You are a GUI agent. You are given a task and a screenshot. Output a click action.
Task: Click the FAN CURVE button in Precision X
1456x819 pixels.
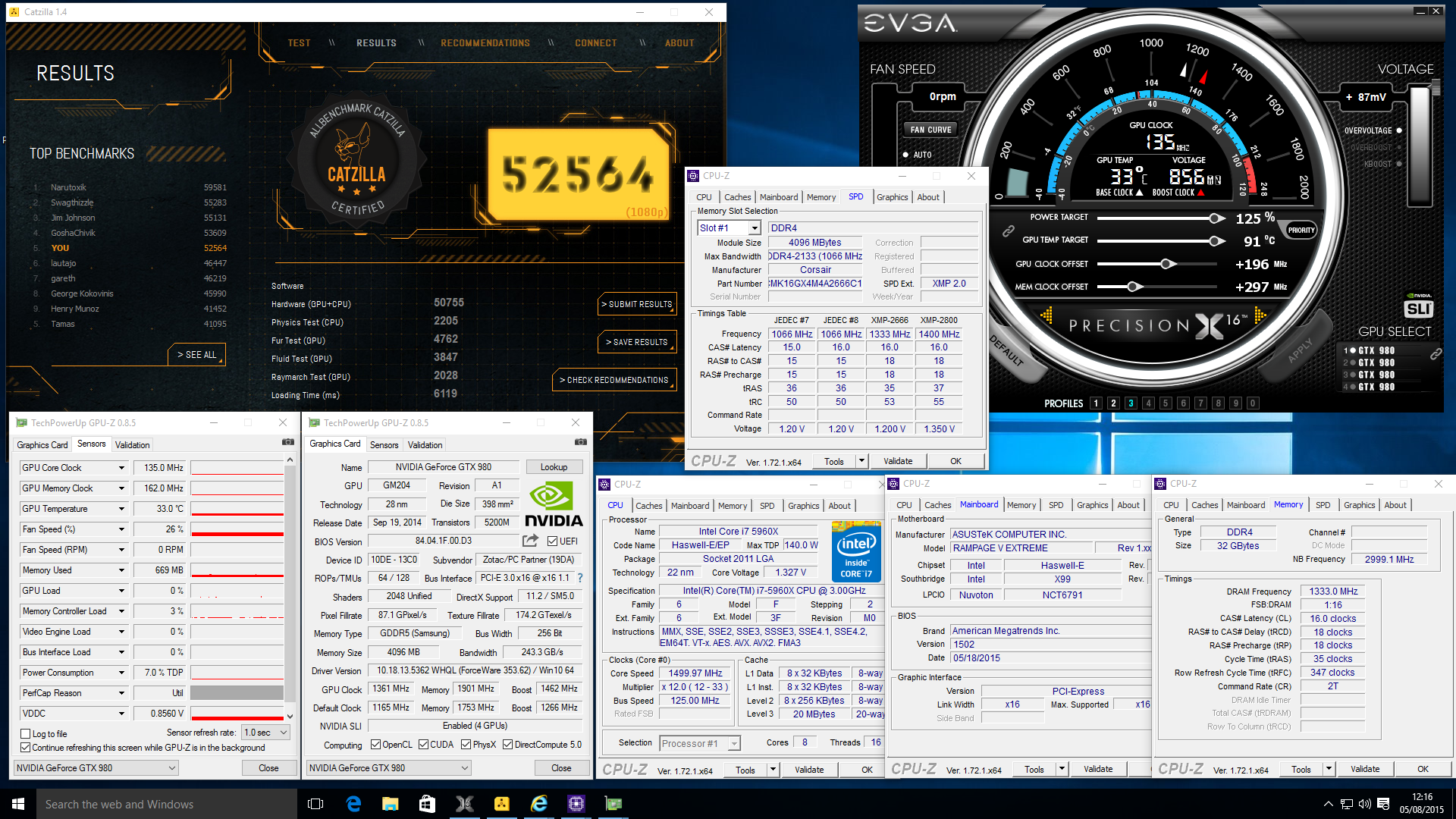coord(930,130)
